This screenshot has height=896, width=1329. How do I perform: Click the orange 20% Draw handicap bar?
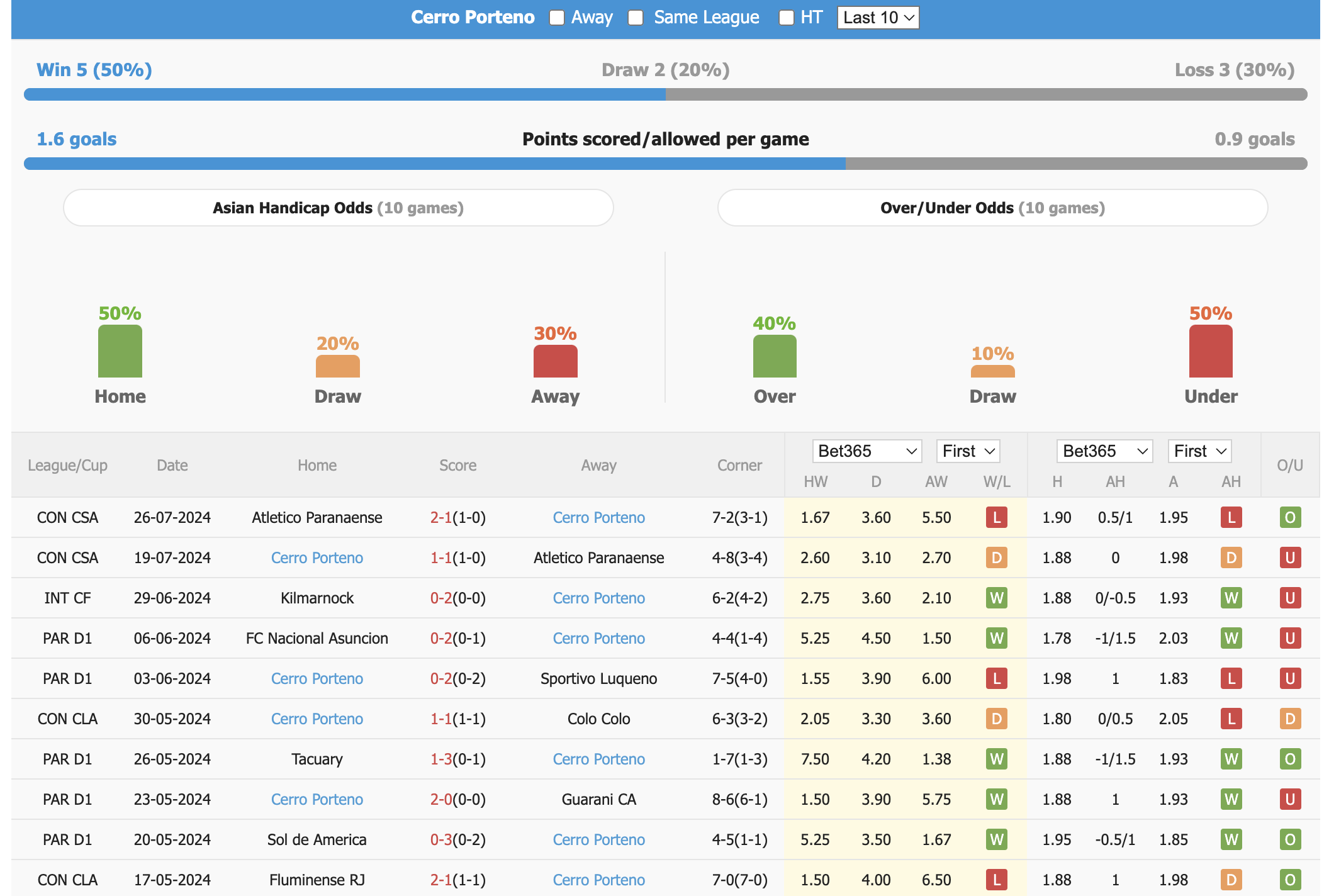click(338, 366)
